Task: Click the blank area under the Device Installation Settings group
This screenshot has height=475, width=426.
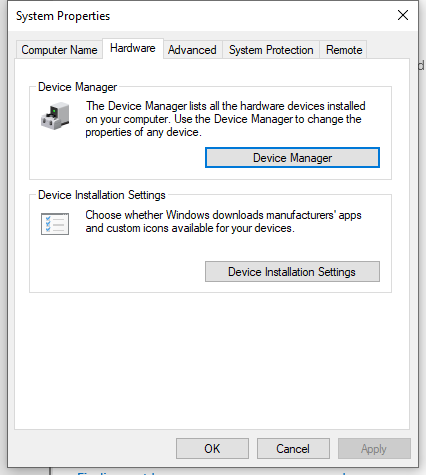Action: click(212, 360)
